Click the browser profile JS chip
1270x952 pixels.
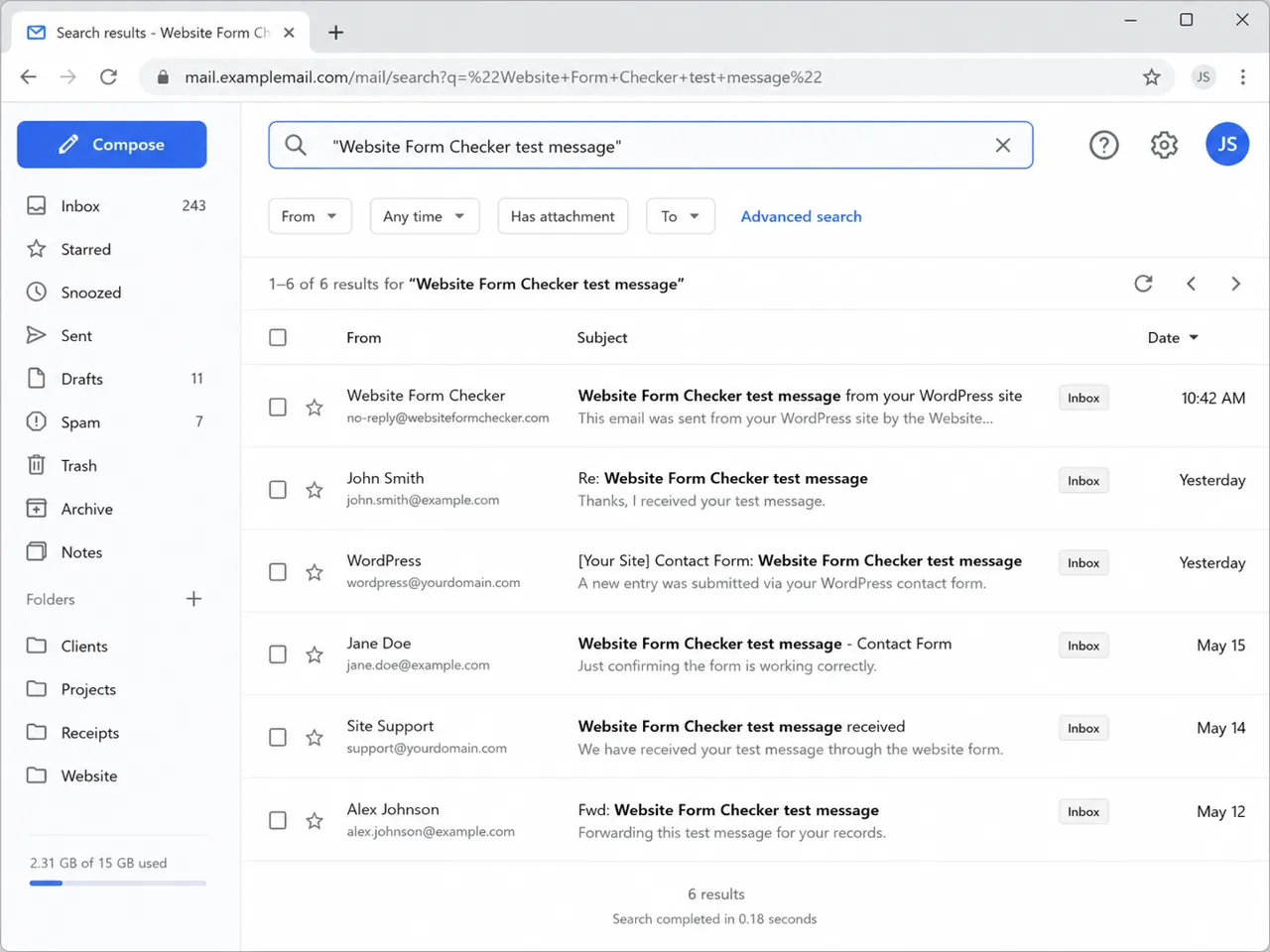point(1203,77)
